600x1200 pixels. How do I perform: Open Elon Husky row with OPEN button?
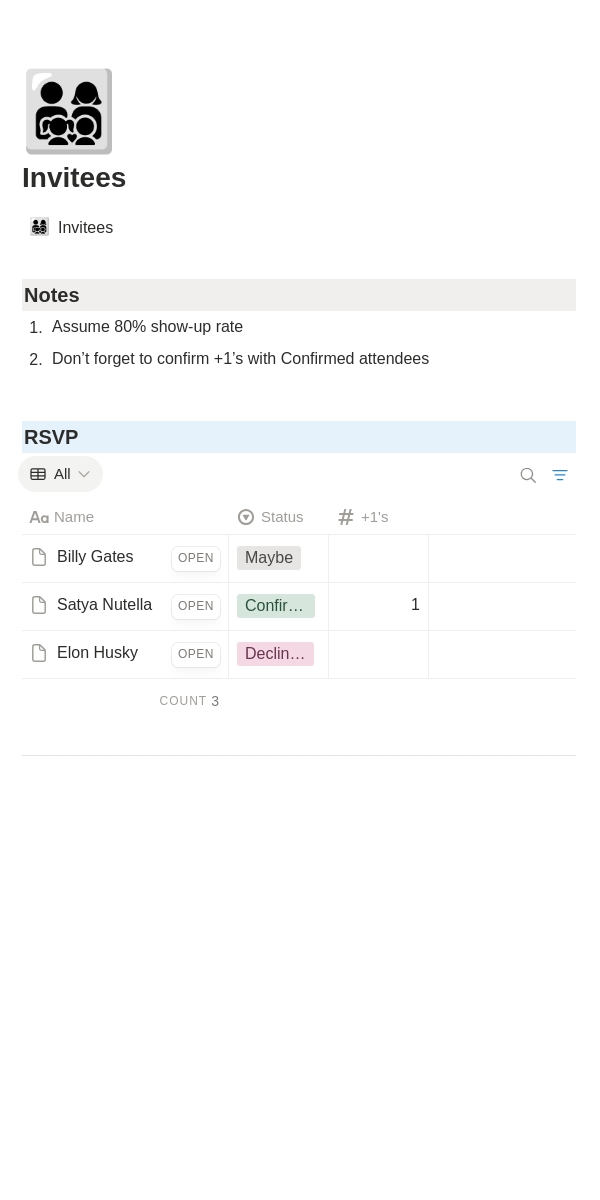pos(196,654)
